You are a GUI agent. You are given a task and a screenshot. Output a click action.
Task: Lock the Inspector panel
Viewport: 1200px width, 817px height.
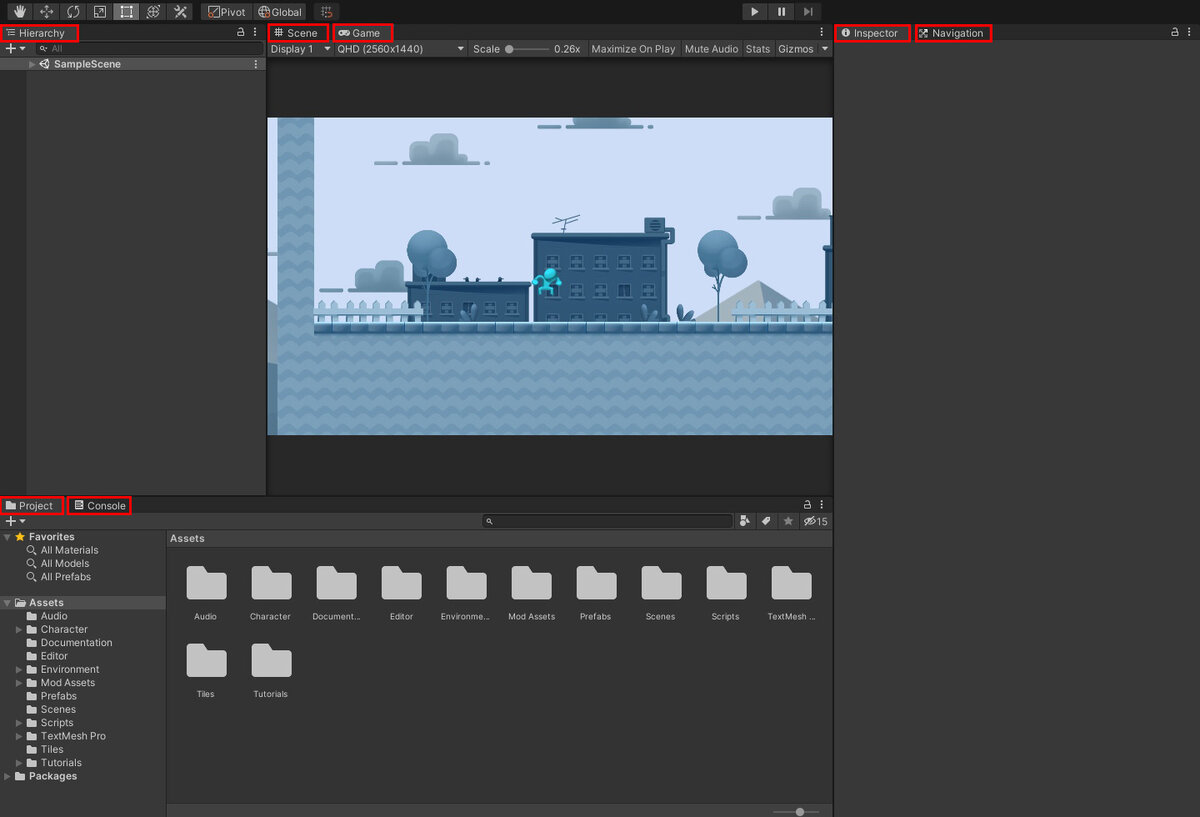tap(1175, 32)
